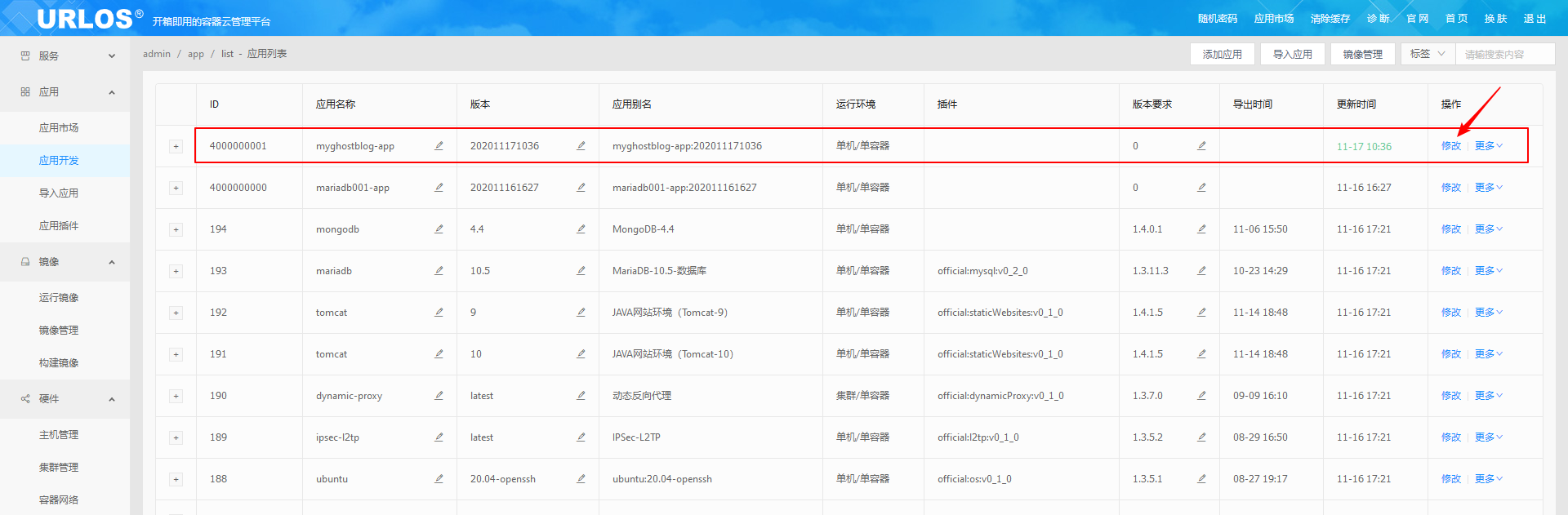
Task: Open 应用插件 in the sidebar
Action: coord(59,226)
